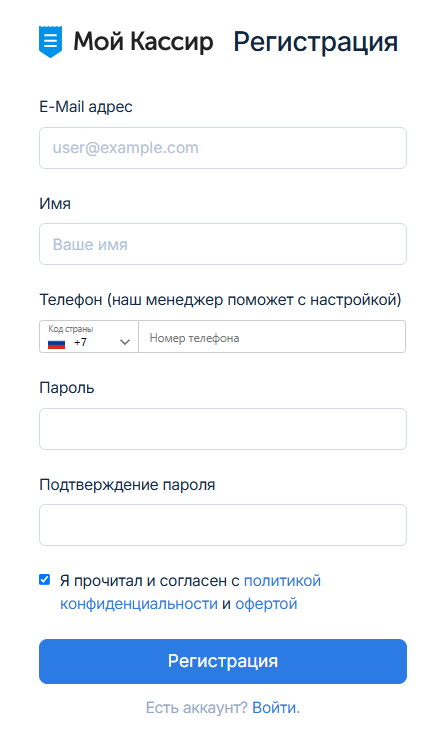Open the Код страны selector label
The width and height of the screenshot is (438, 730).
pyautogui.click(x=71, y=329)
